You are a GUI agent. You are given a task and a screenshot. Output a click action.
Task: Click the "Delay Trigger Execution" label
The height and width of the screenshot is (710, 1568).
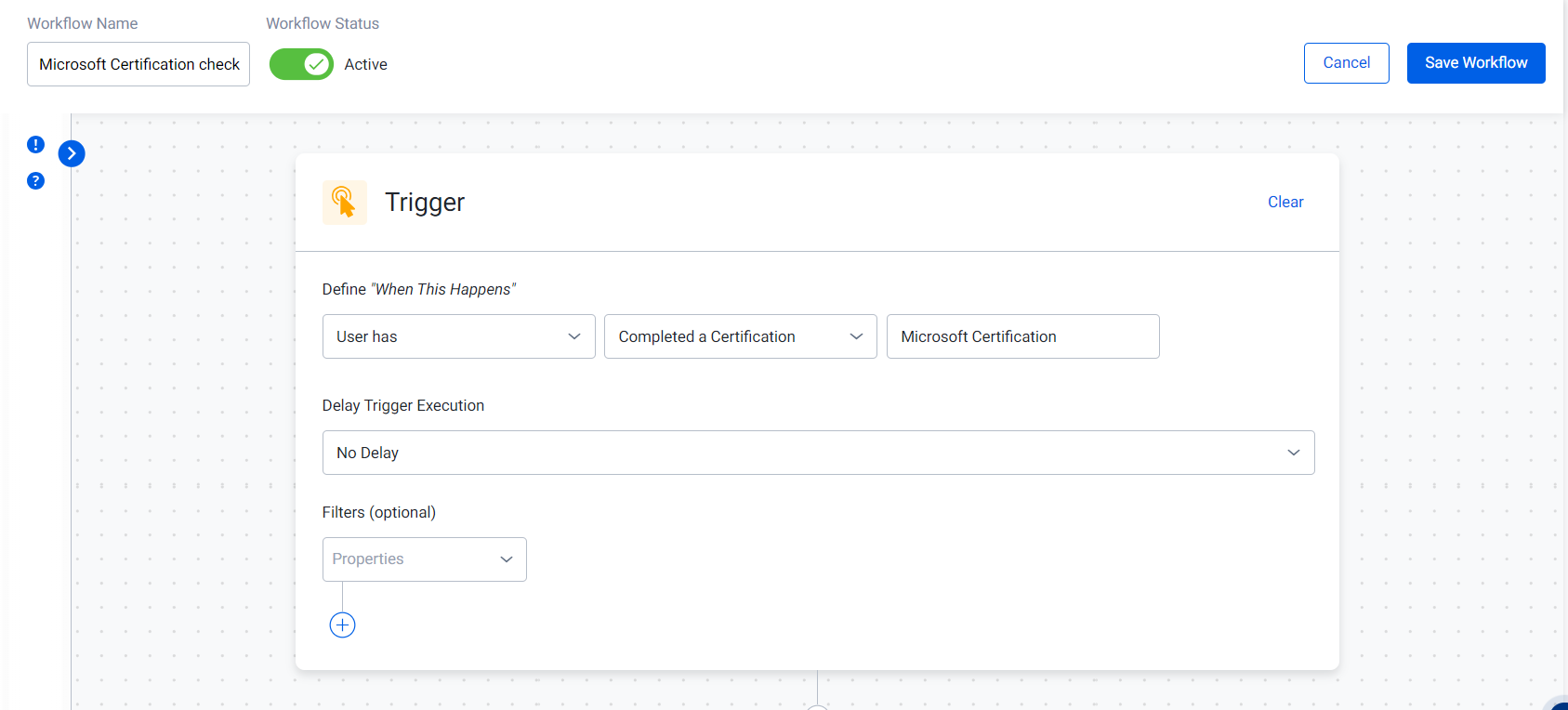point(403,405)
